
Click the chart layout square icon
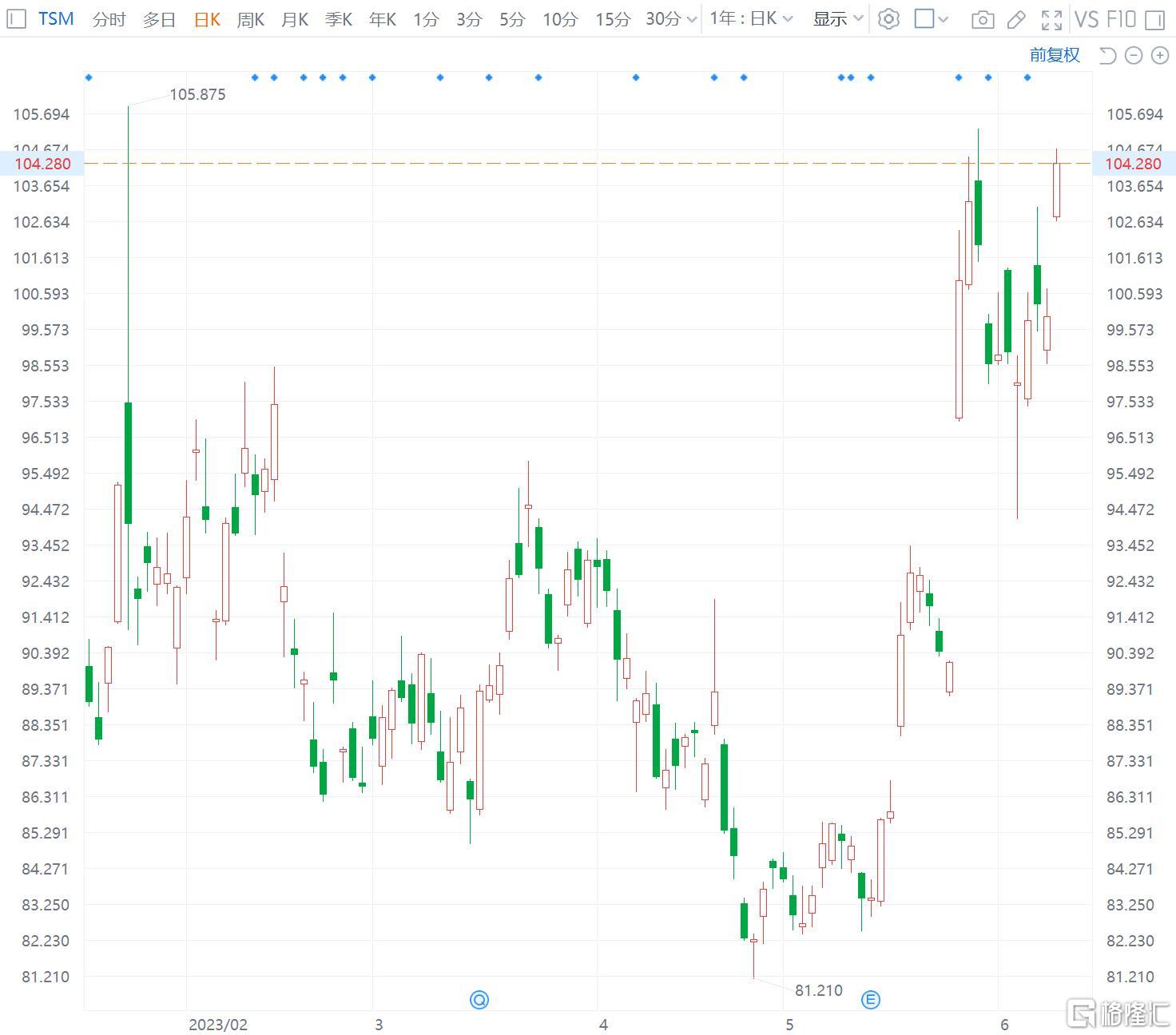[924, 18]
